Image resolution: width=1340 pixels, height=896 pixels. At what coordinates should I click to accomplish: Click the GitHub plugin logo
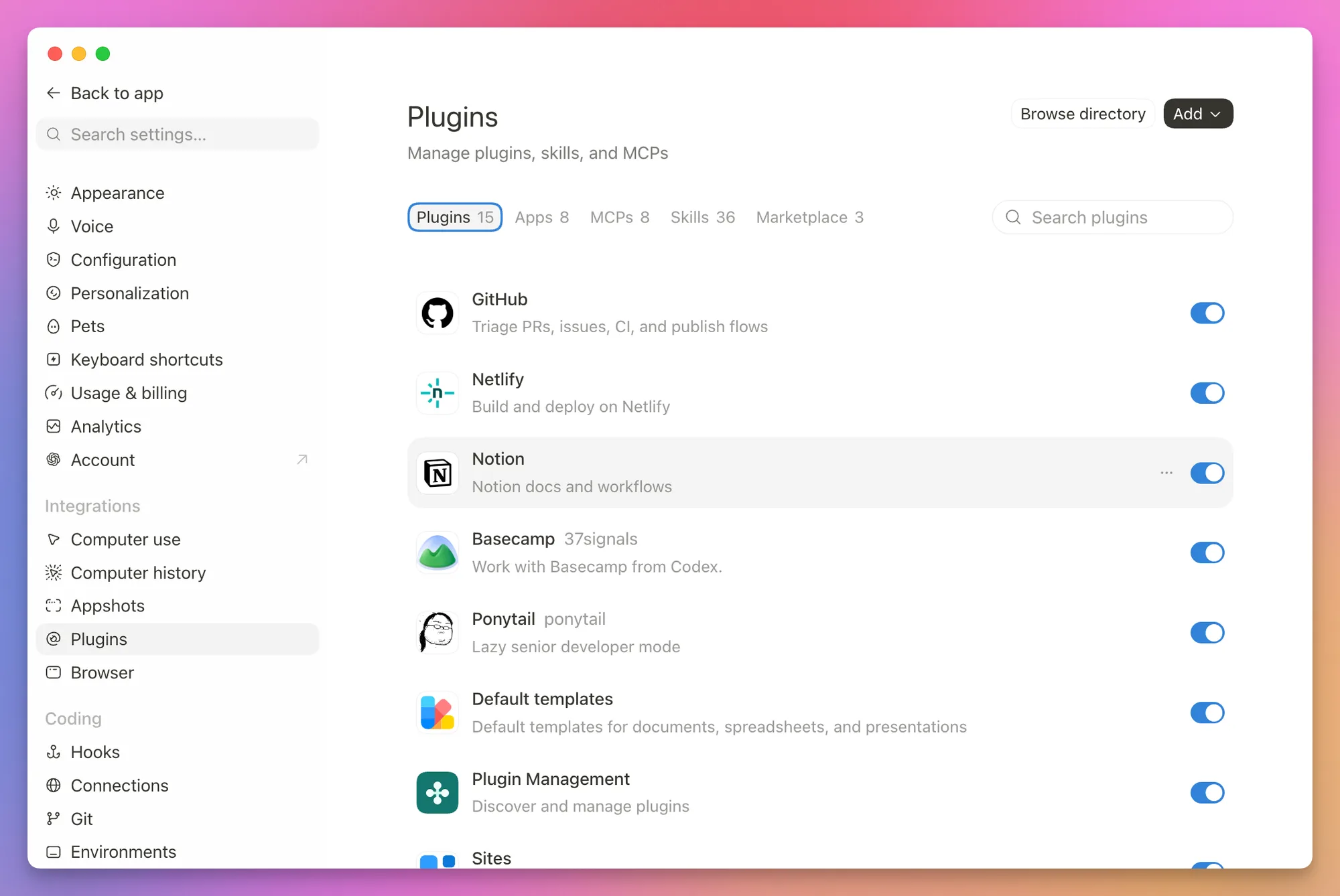click(438, 313)
